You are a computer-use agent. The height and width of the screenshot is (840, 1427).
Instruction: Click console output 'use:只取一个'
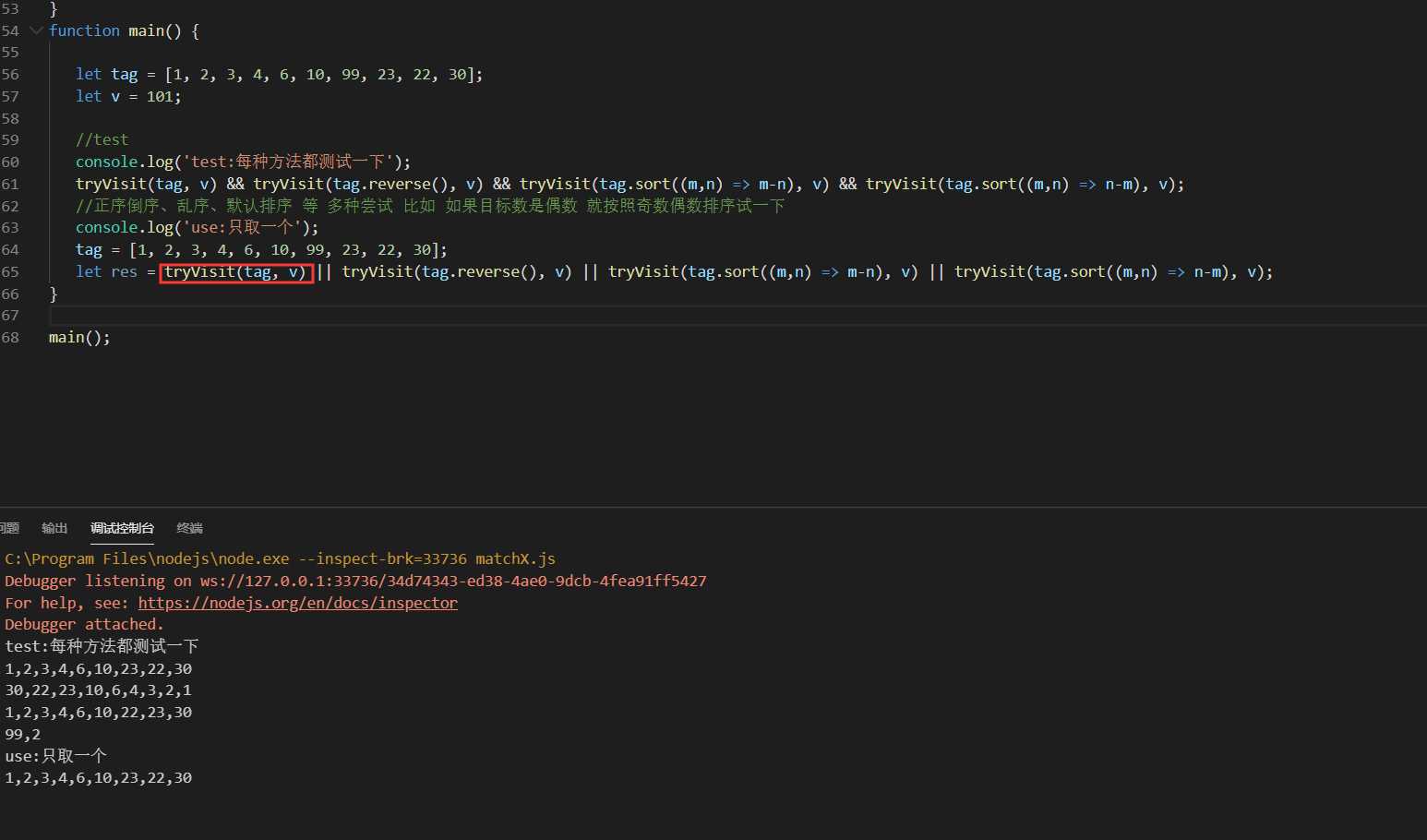tap(55, 756)
